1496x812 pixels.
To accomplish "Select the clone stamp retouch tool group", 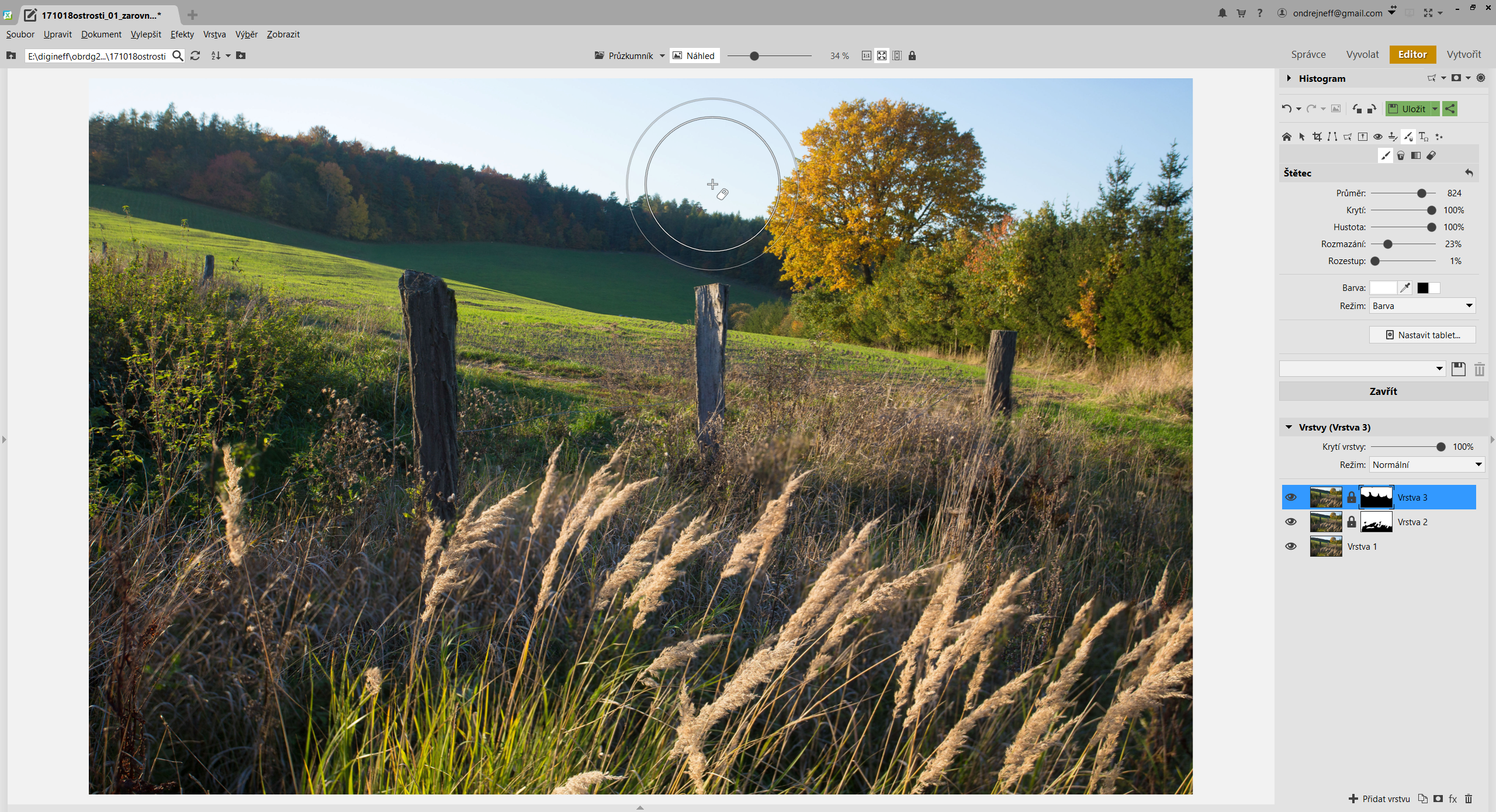I will pos(1393,137).
